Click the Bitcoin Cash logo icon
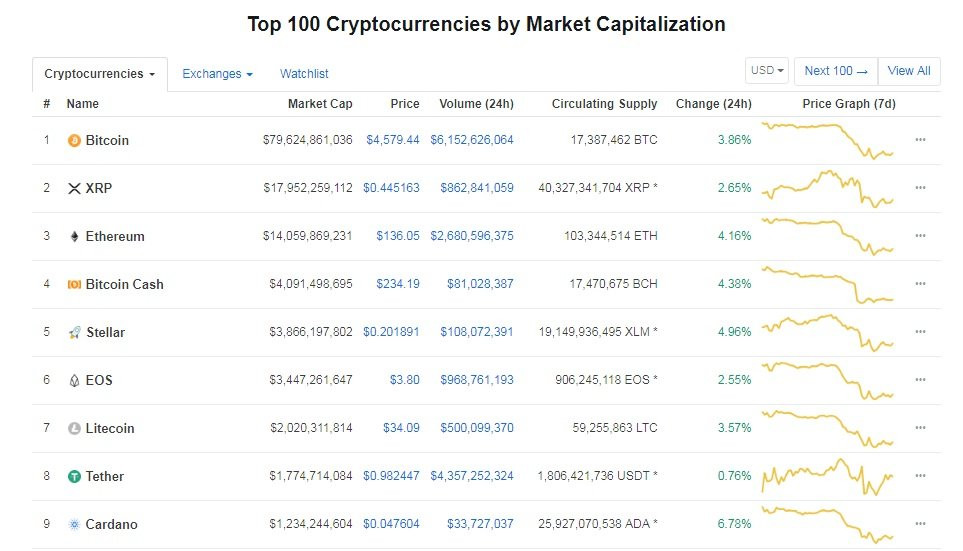 (x=73, y=285)
